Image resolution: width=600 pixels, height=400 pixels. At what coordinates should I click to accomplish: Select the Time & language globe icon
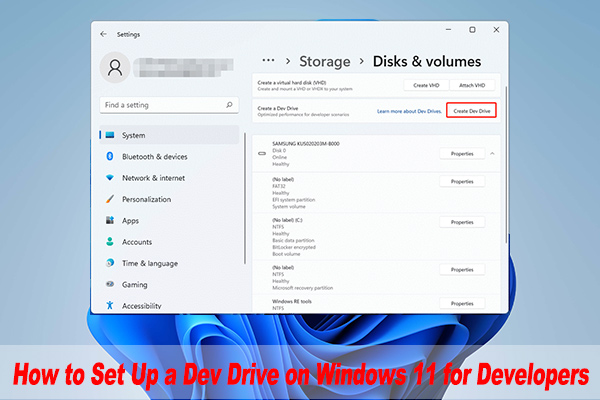(x=110, y=263)
